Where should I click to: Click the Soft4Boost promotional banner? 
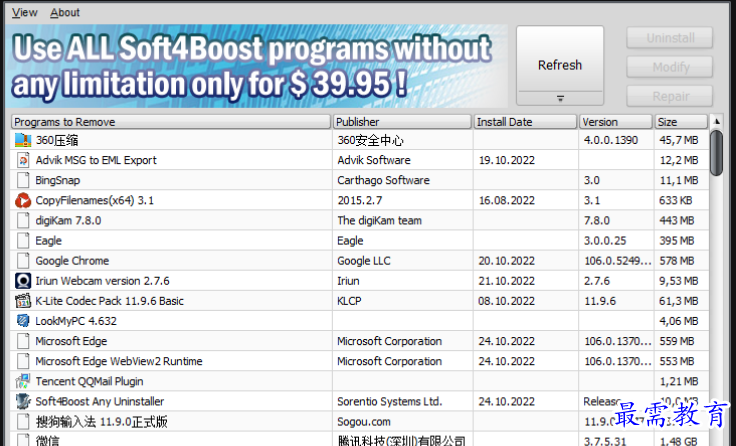(x=256, y=66)
